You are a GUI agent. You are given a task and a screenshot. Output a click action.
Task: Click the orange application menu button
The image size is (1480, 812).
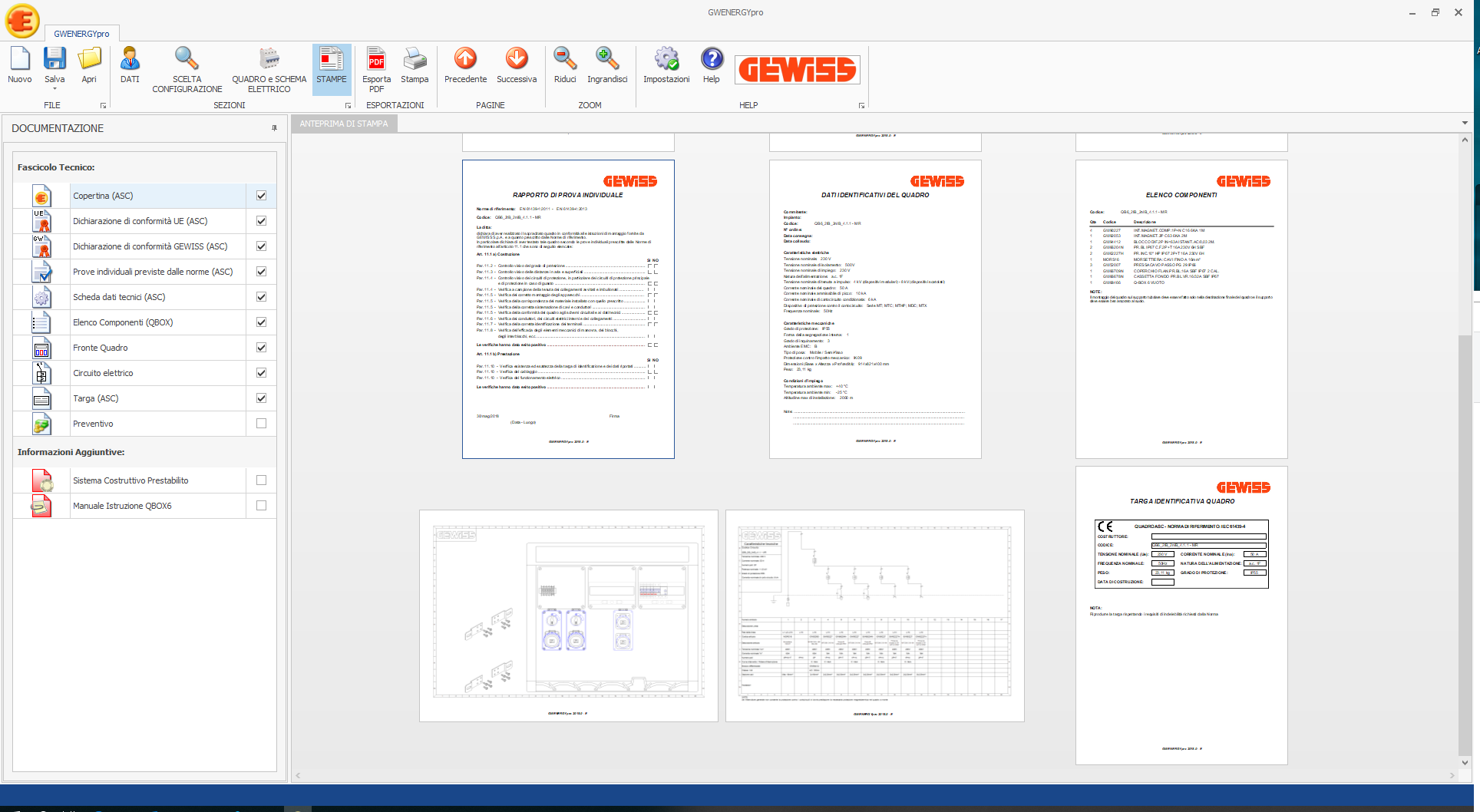click(x=22, y=21)
